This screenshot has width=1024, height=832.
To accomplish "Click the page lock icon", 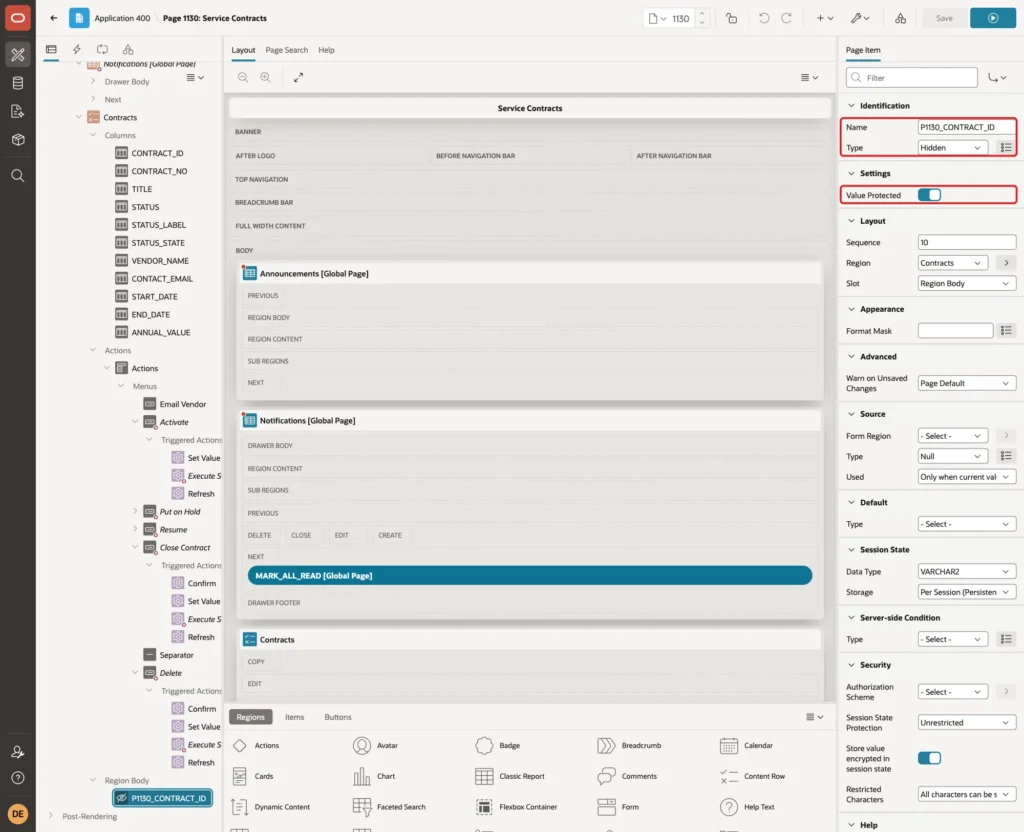I will [x=731, y=18].
